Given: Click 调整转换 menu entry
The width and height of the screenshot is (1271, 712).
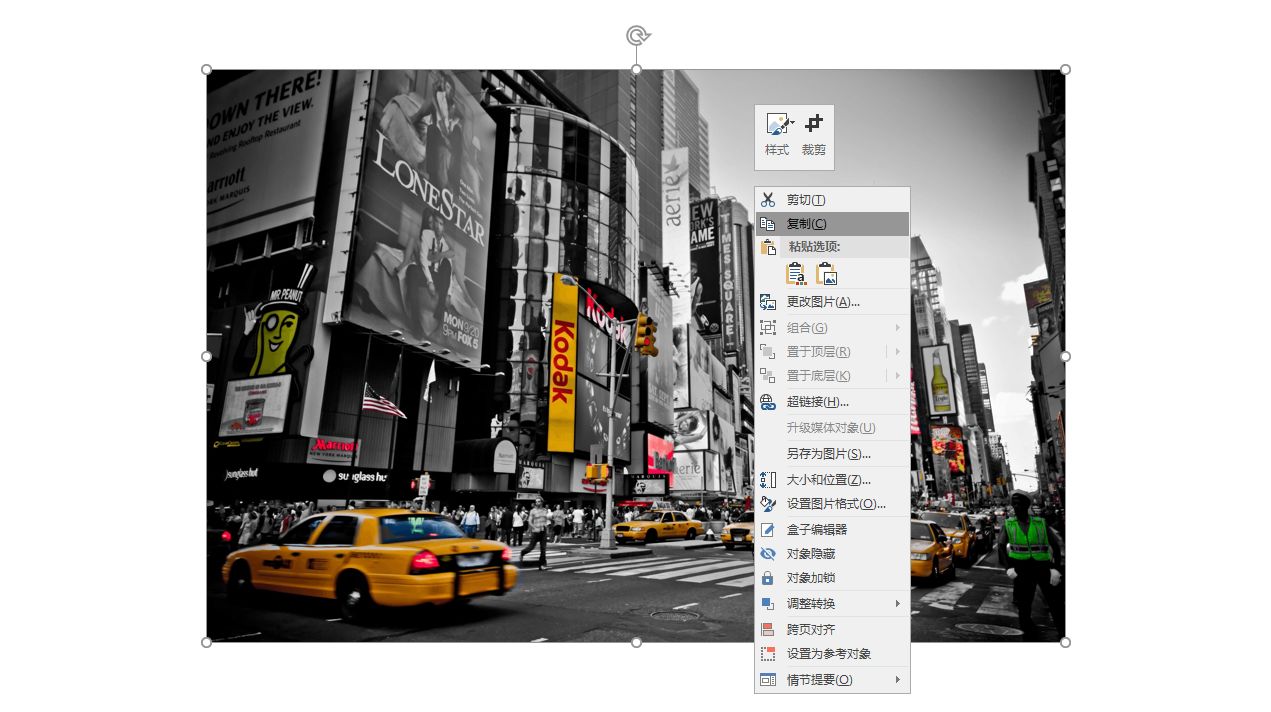Looking at the screenshot, I should [x=832, y=604].
